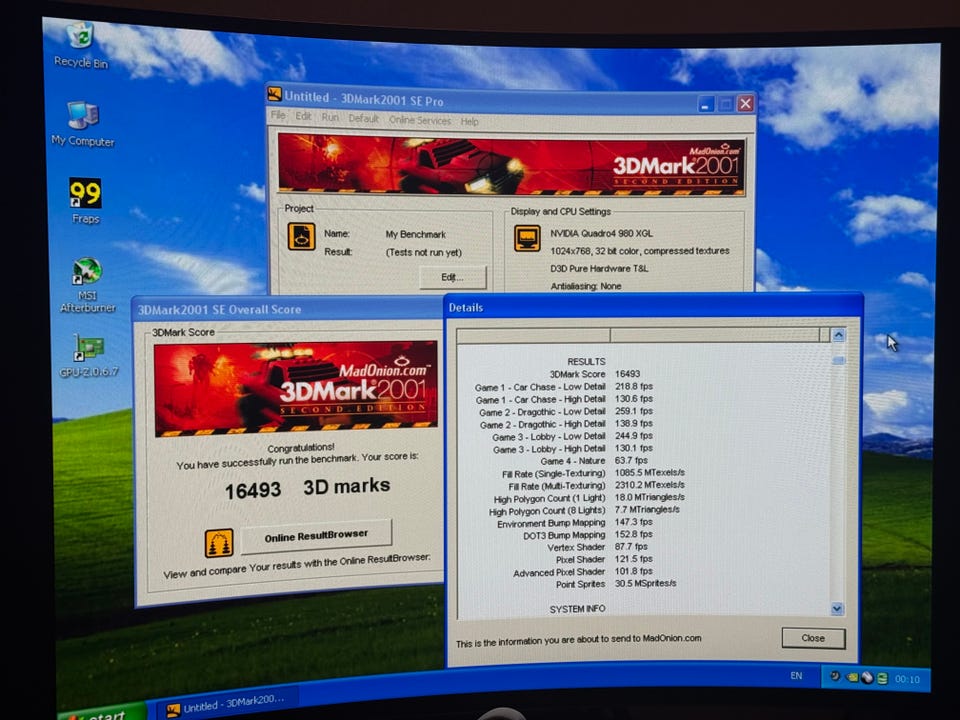Click the Game 1 - Car Chase - High Detail row
Image resolution: width=960 pixels, height=720 pixels.
pos(563,399)
